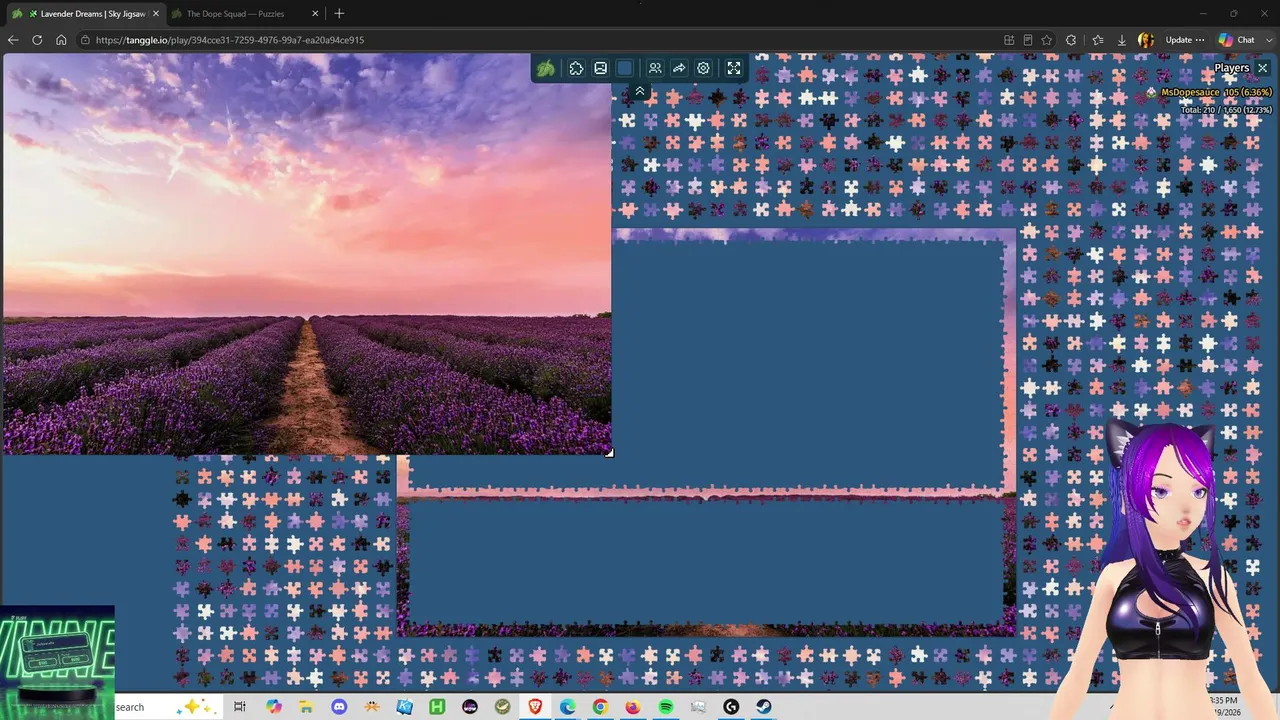The image size is (1280, 720).
Task: Open the browser extensions puzzle icon
Action: [1071, 40]
